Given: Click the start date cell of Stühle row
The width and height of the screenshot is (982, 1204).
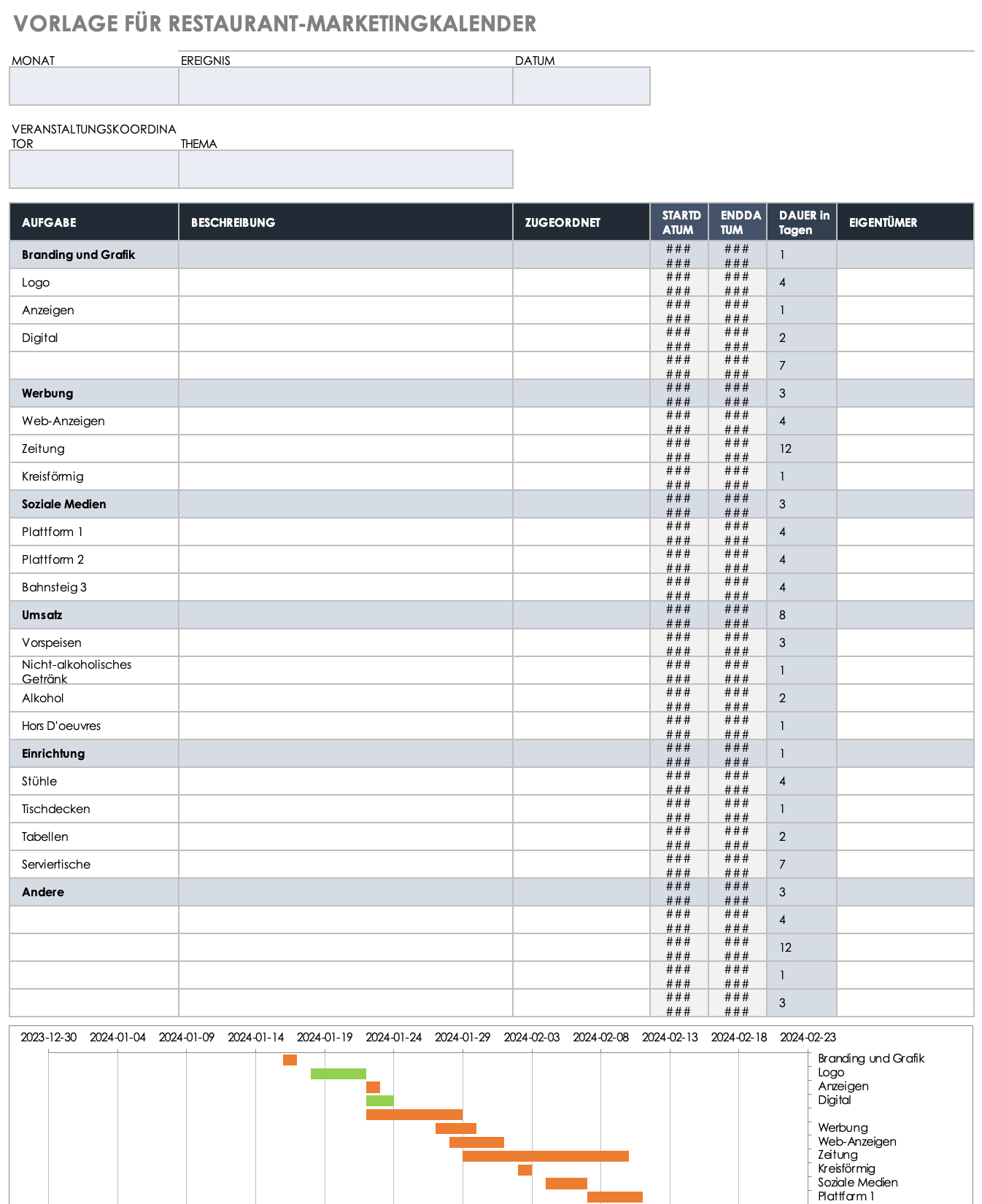Looking at the screenshot, I should pos(679,781).
